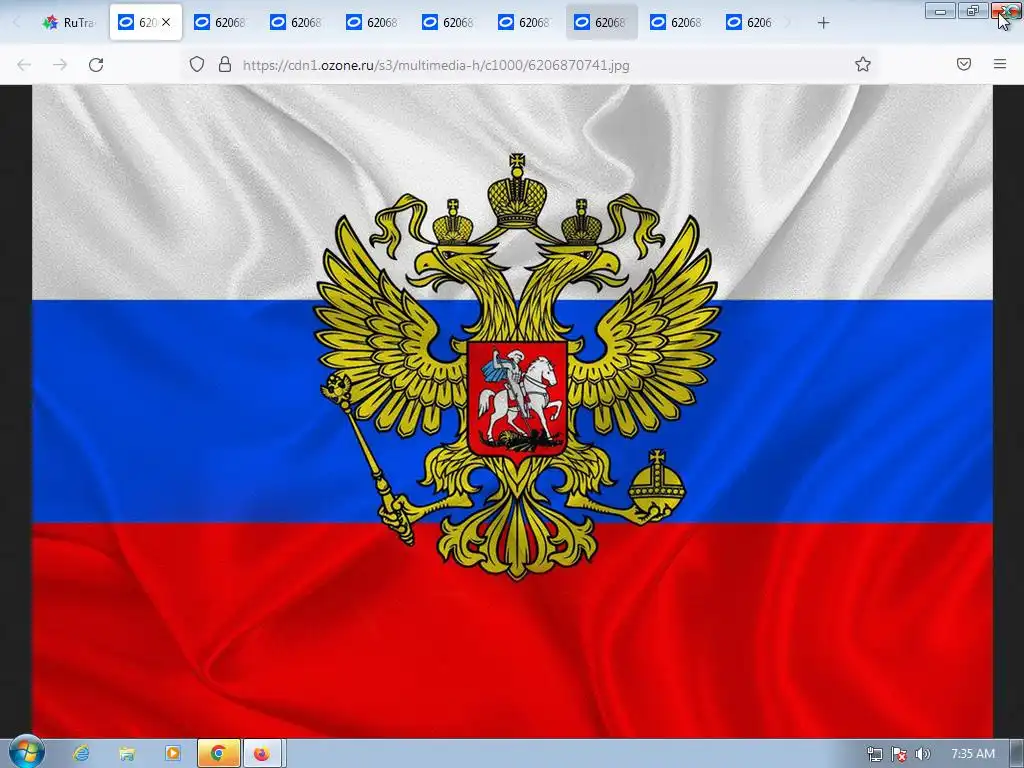1024x768 pixels.
Task: Go back one page
Action: pyautogui.click(x=24, y=65)
